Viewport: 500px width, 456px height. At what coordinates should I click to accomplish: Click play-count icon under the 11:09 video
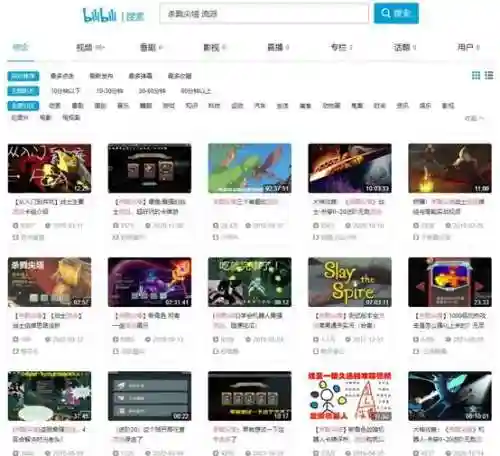point(416,226)
